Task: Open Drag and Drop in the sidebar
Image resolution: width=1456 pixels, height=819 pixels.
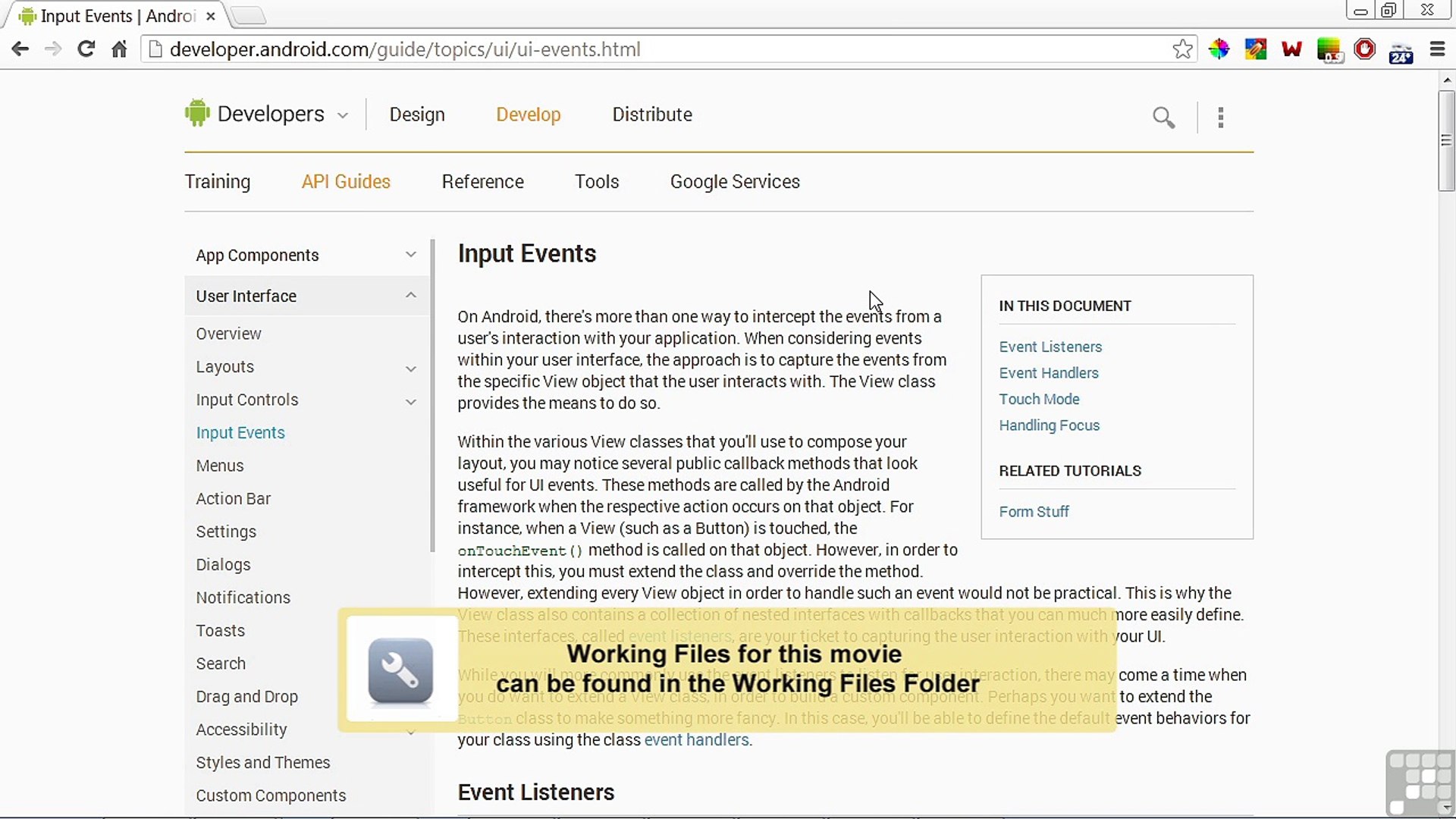Action: (246, 697)
